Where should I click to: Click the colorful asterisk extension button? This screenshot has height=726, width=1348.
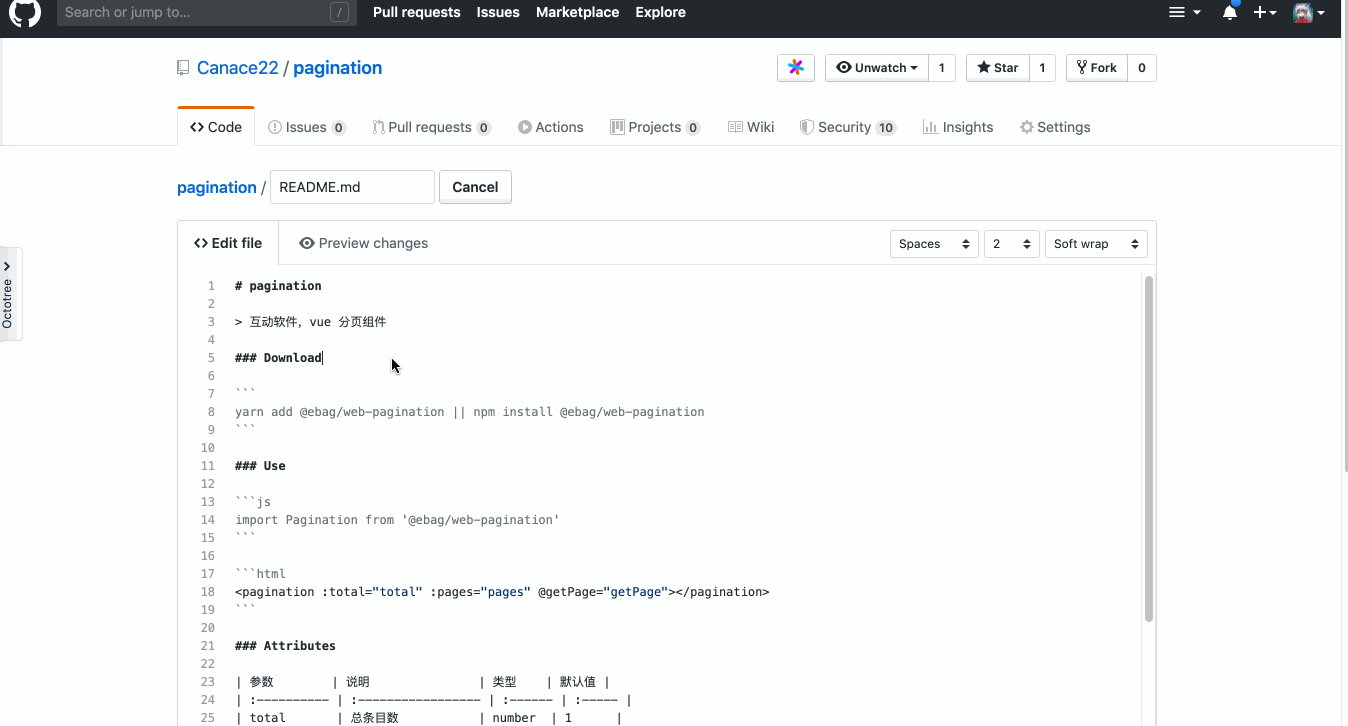796,68
